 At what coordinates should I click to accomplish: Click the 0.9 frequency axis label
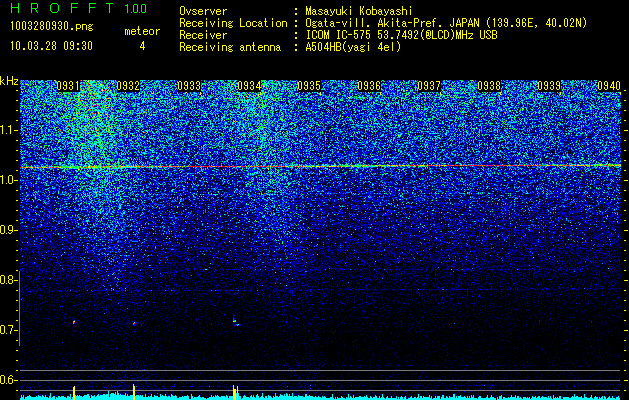7,230
